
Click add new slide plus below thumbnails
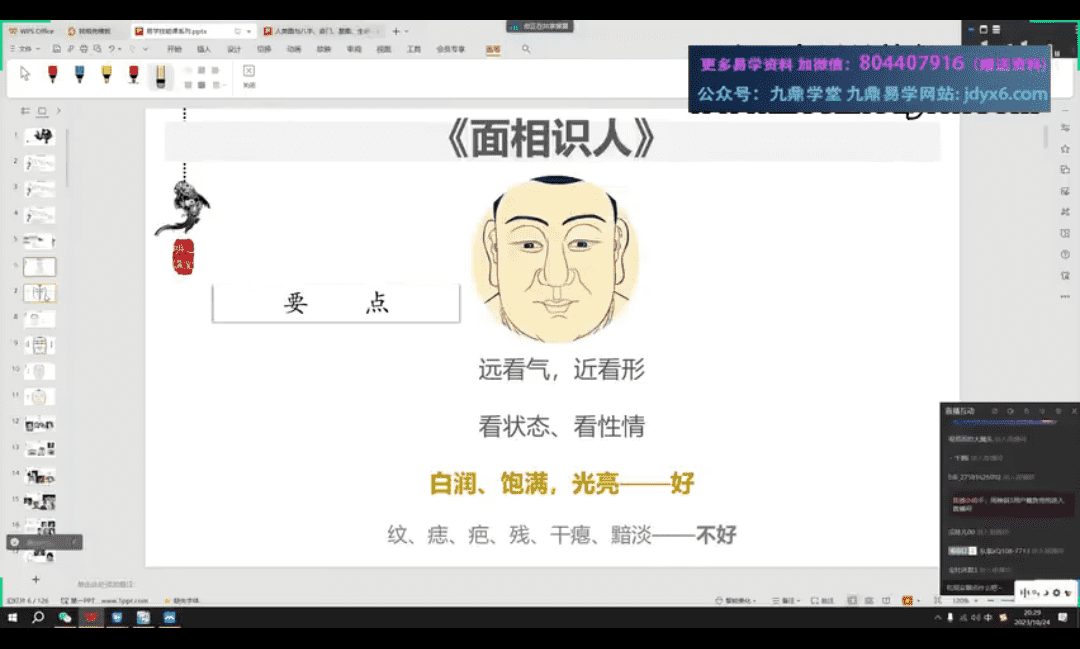[x=36, y=579]
